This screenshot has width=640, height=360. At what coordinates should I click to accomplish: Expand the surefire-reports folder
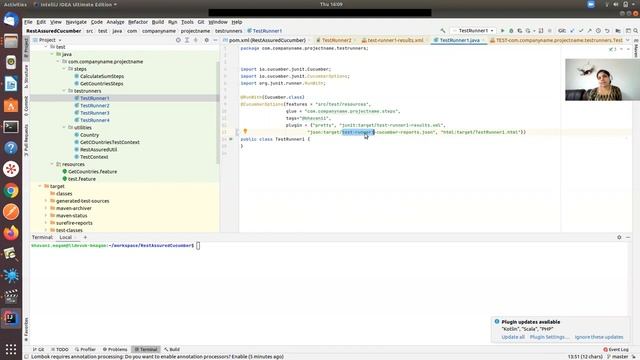point(46,223)
